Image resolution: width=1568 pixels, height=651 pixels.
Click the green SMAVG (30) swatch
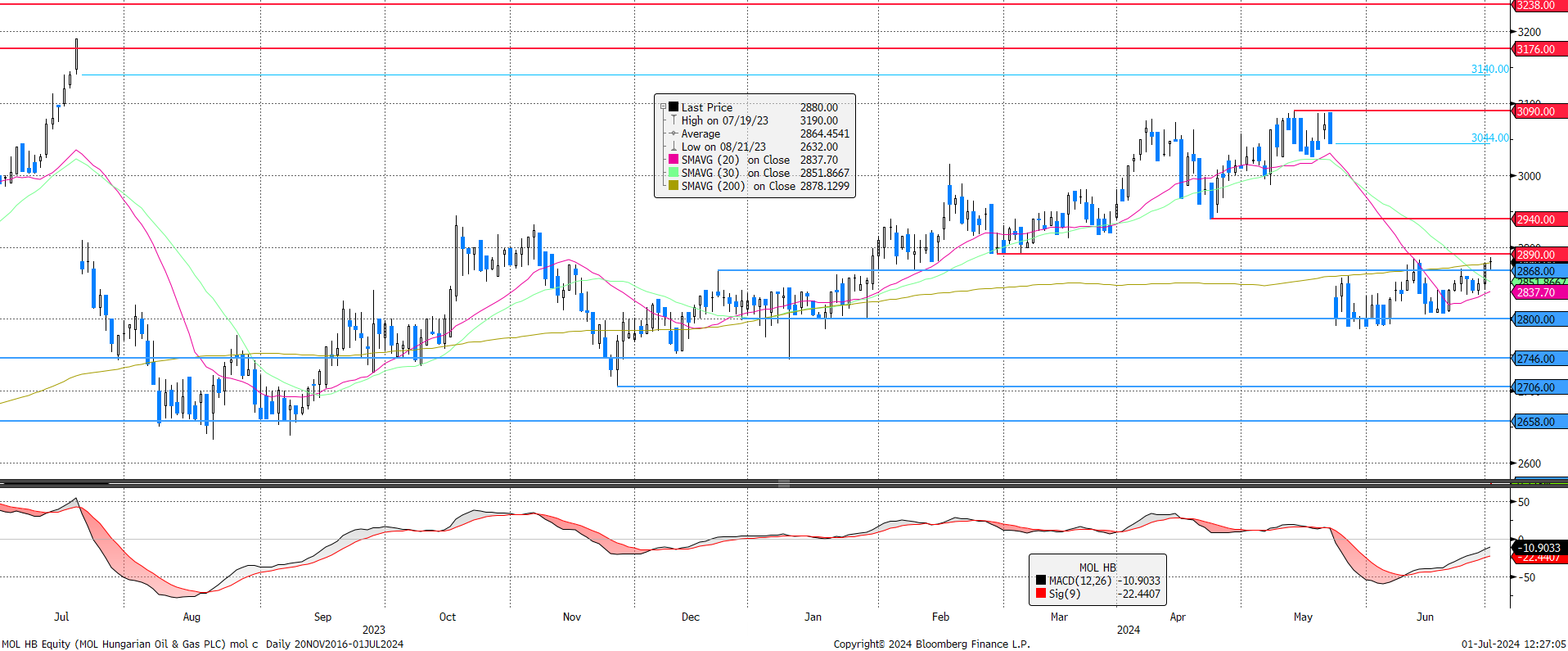(674, 173)
